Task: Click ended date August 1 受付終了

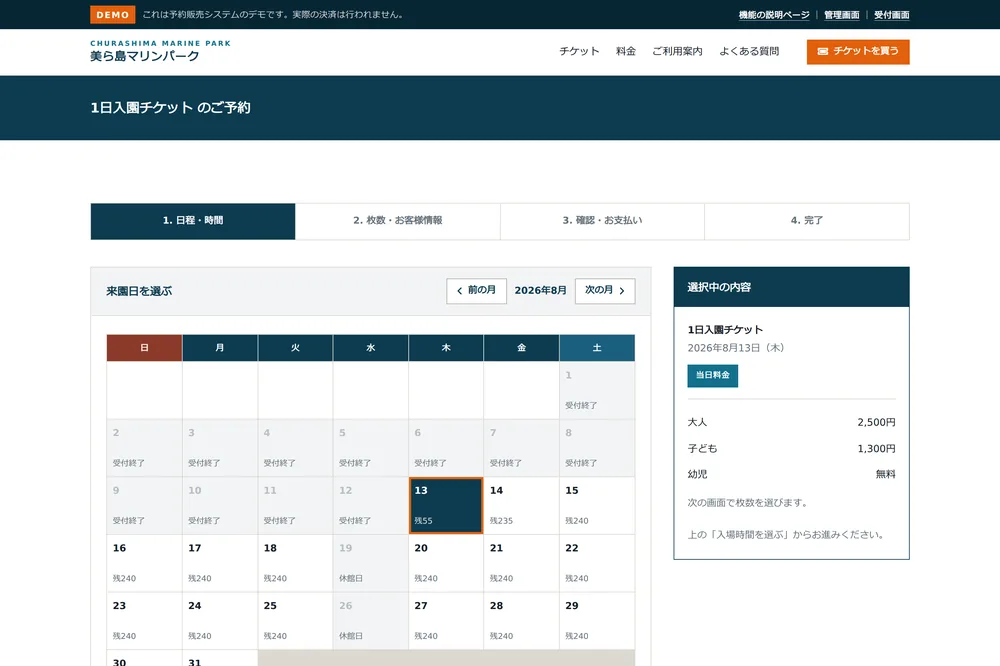Action: coord(597,390)
